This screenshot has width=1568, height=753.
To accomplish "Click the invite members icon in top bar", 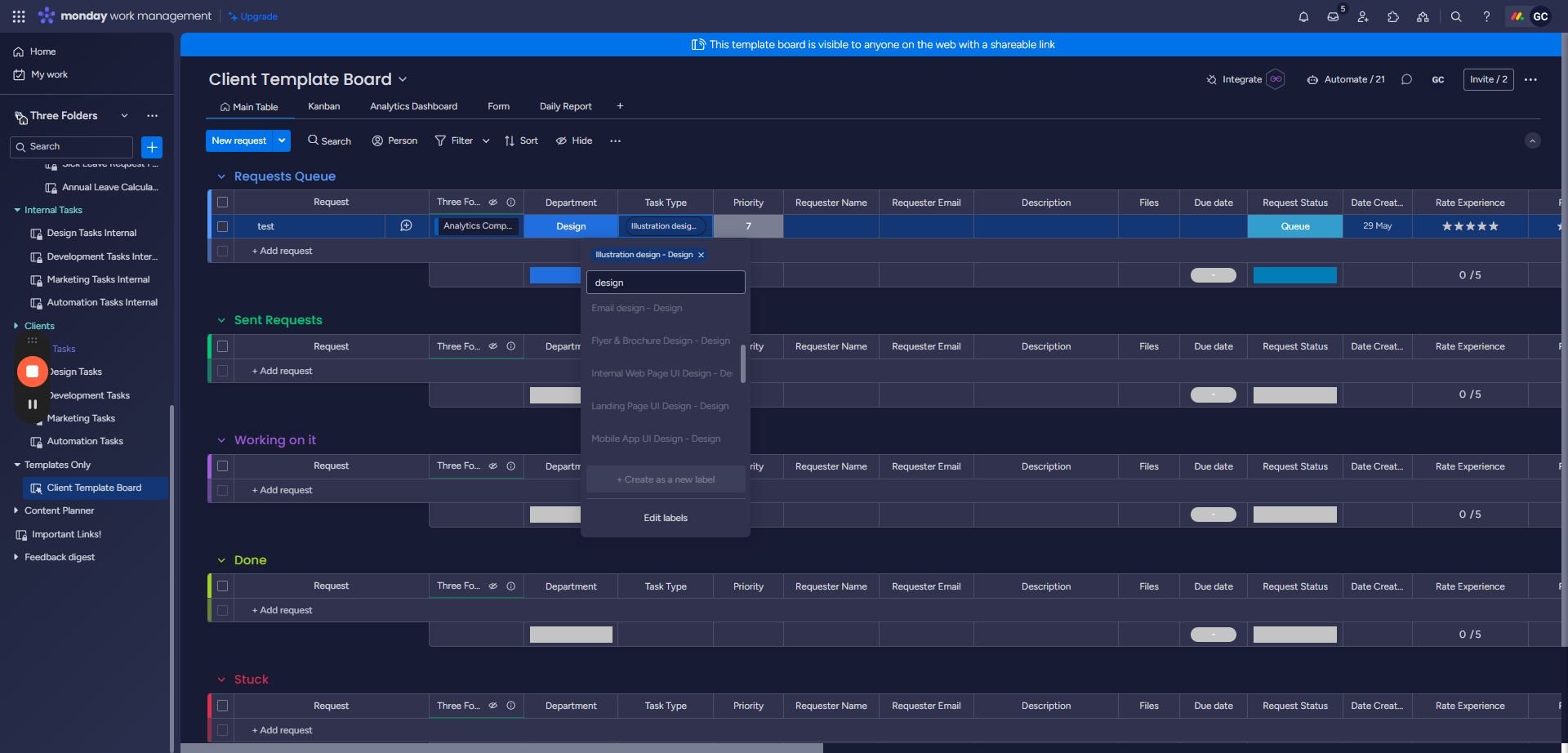I will pos(1363,16).
